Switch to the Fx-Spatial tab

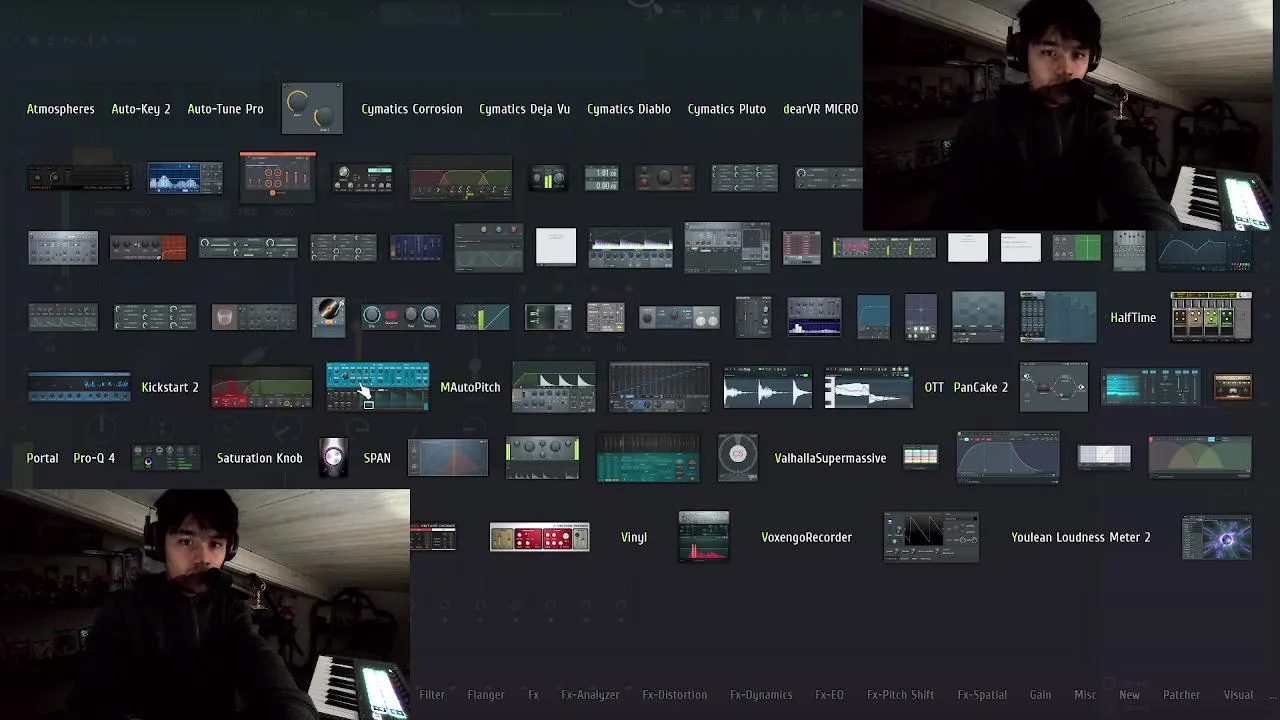point(982,695)
